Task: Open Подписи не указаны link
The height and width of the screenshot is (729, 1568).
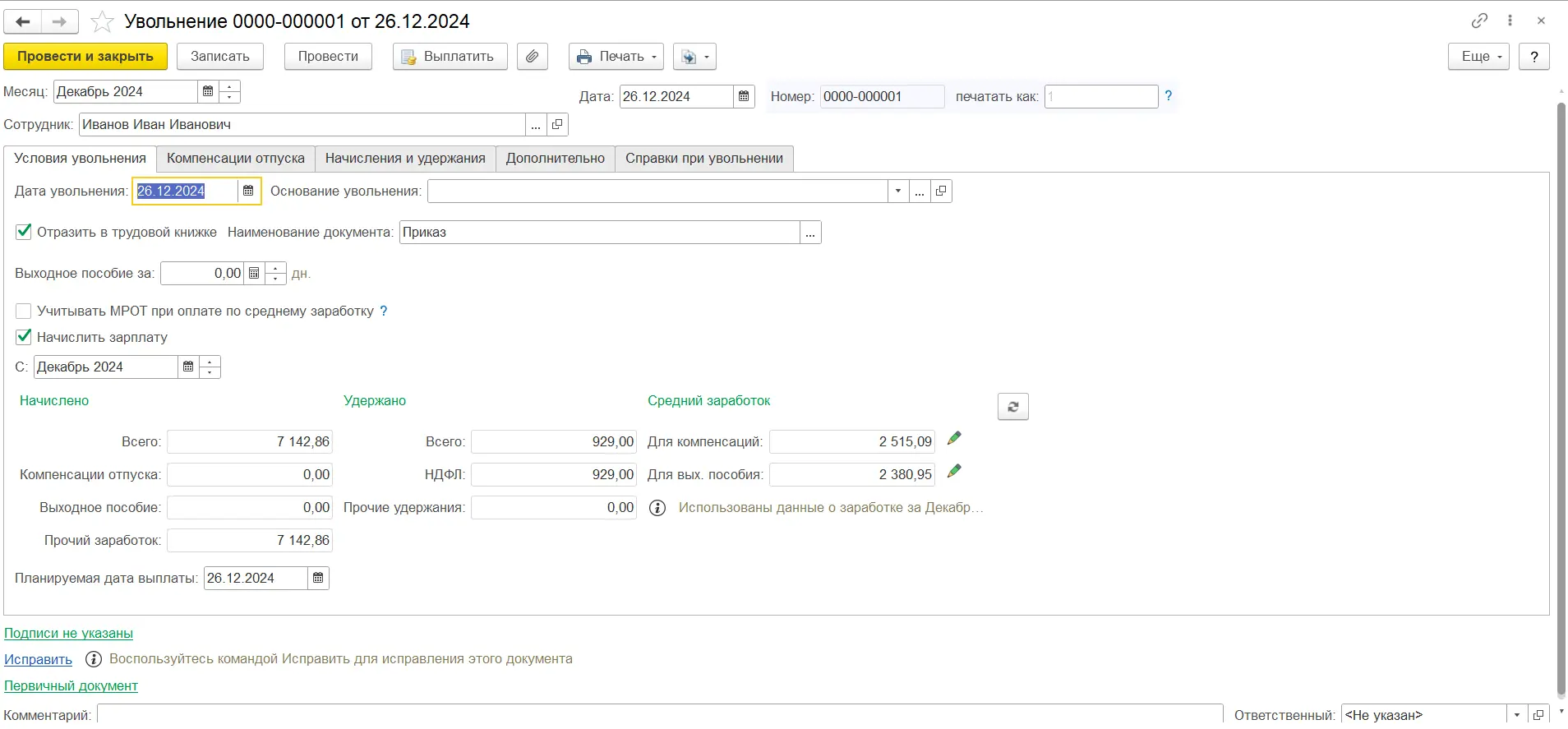Action: click(68, 634)
